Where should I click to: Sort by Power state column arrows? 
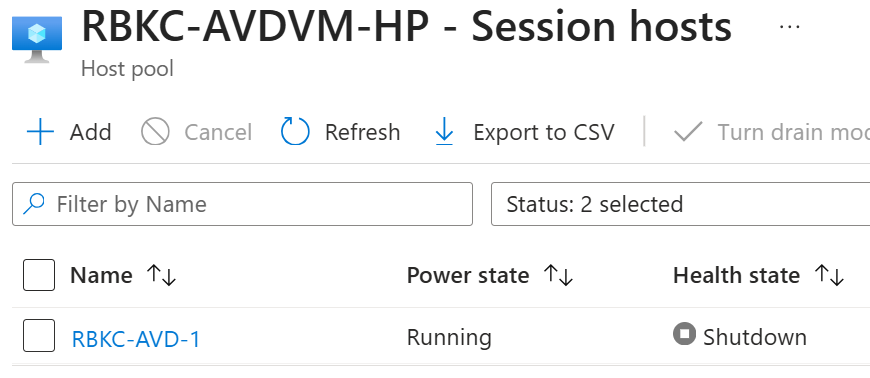tap(558, 275)
